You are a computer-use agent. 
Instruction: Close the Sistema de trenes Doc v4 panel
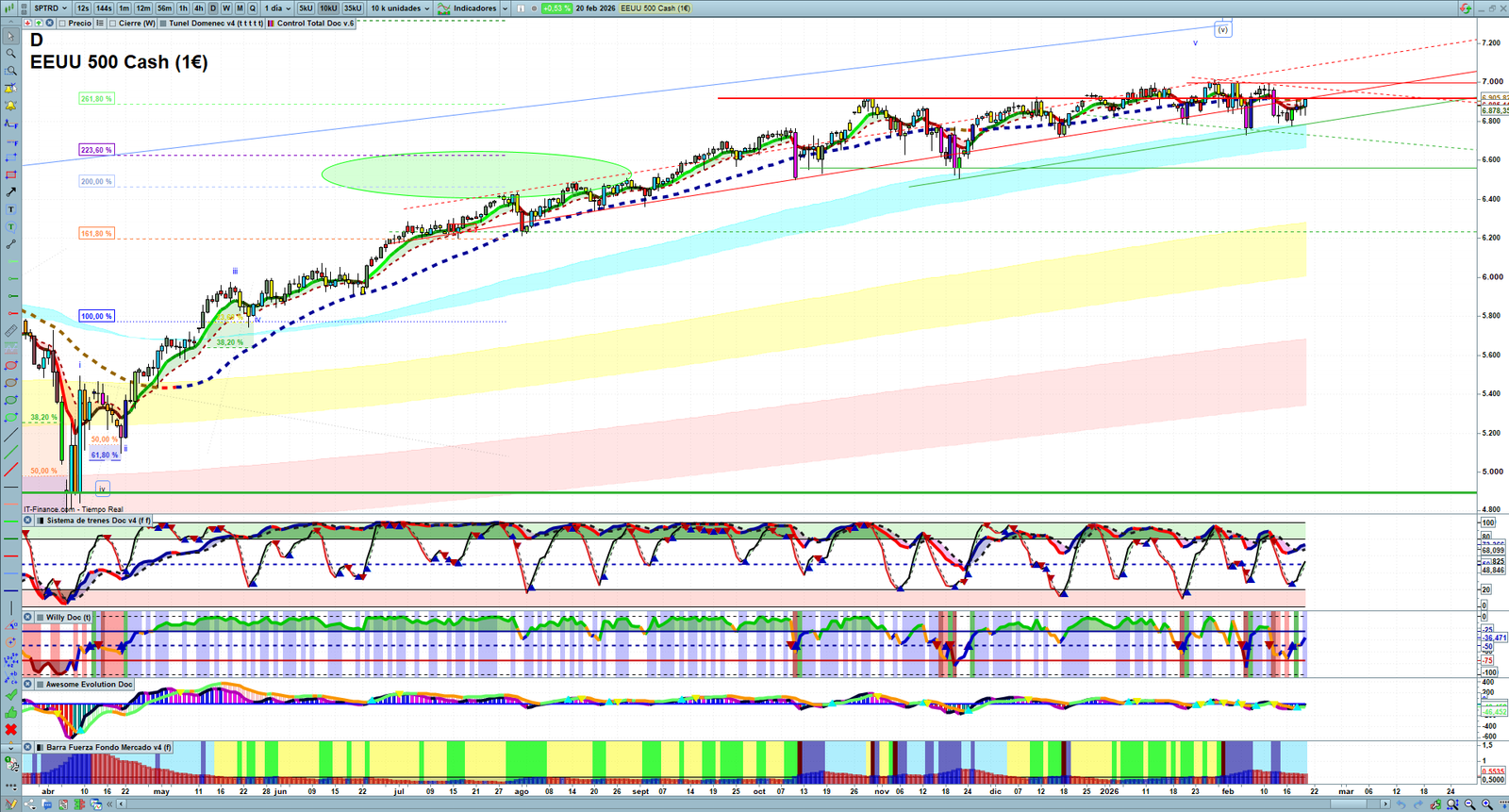[27, 520]
